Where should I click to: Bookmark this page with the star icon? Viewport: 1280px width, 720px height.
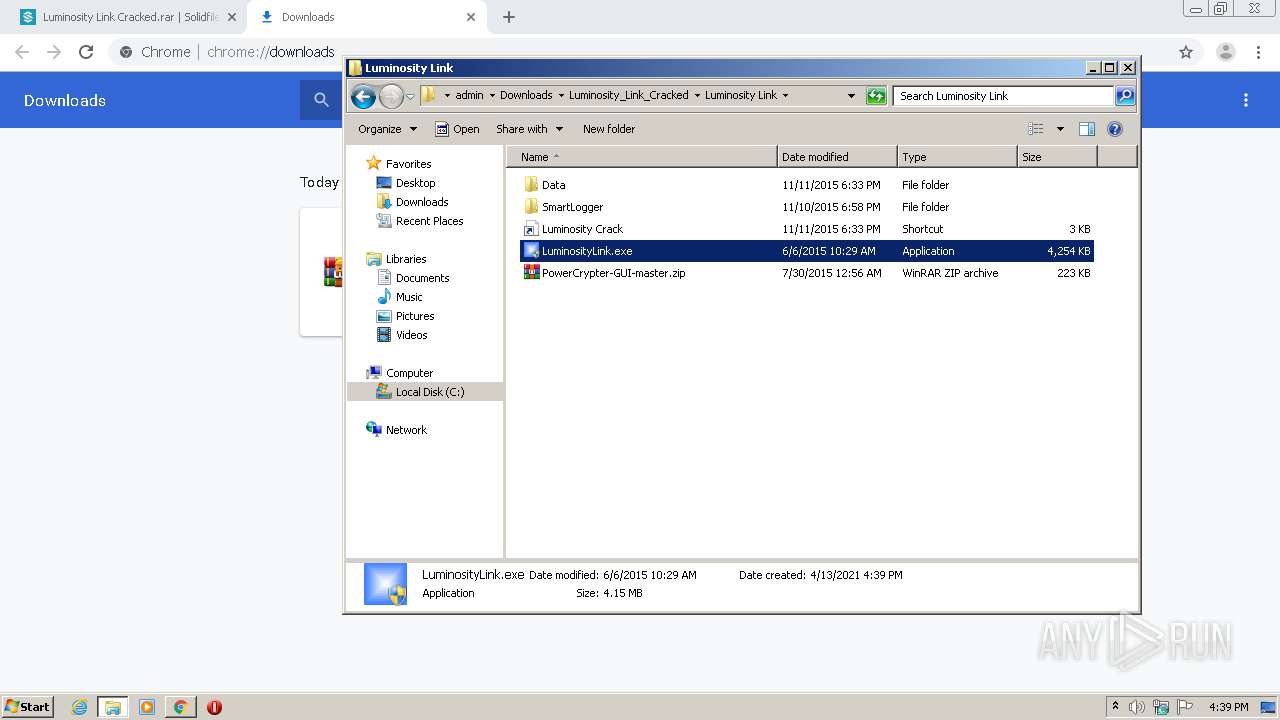coord(1186,52)
